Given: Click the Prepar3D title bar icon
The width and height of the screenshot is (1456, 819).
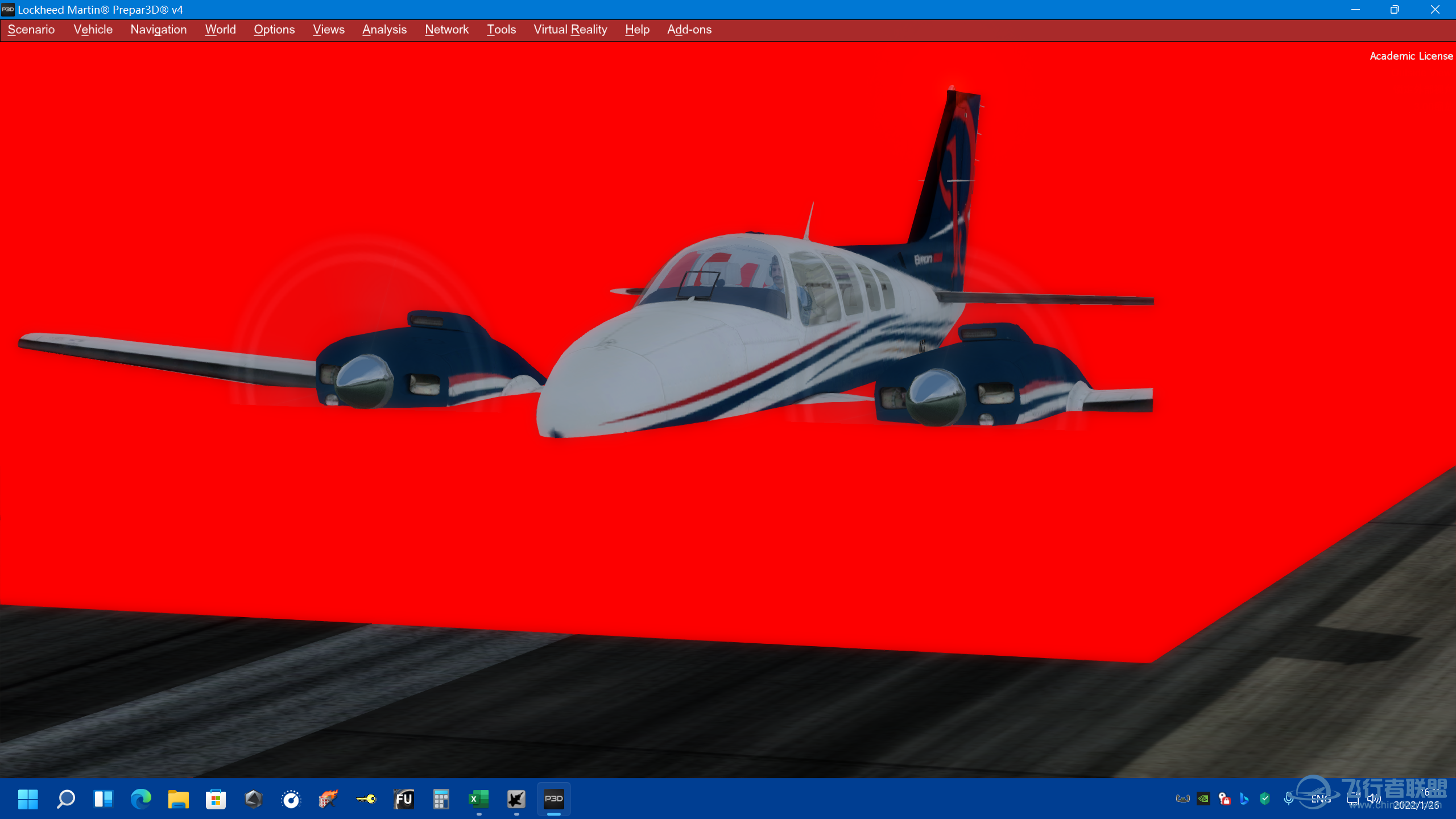Looking at the screenshot, I should [x=8, y=10].
